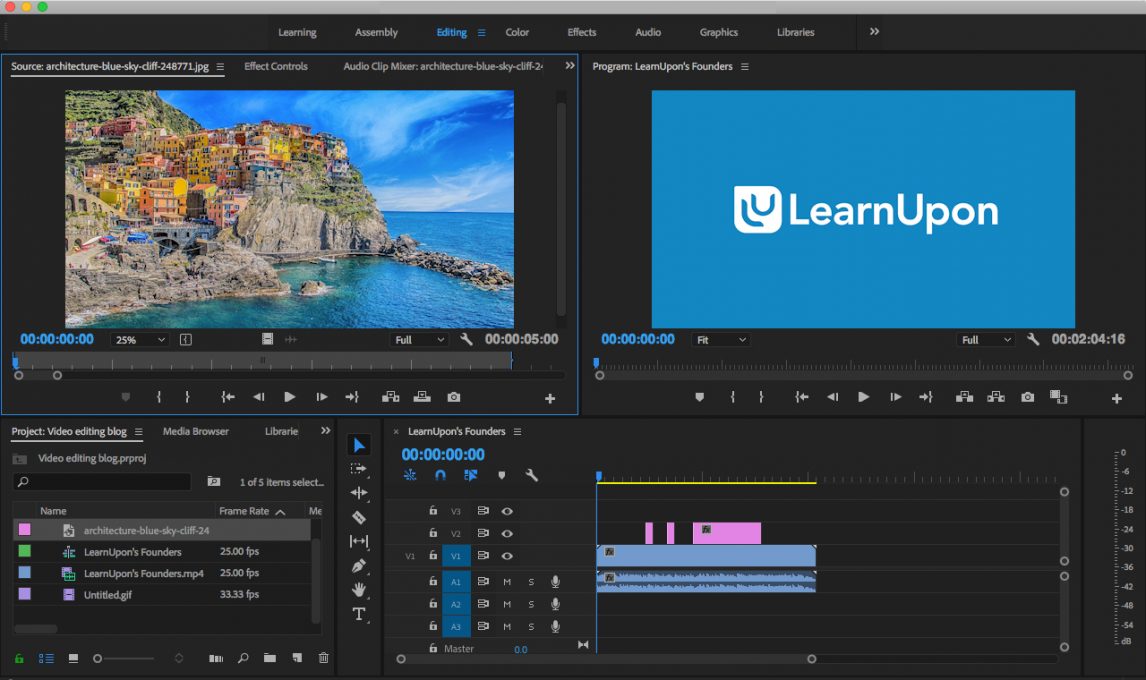Toggle the lock on track V3
Viewport: 1146px width, 680px height.
tap(433, 511)
